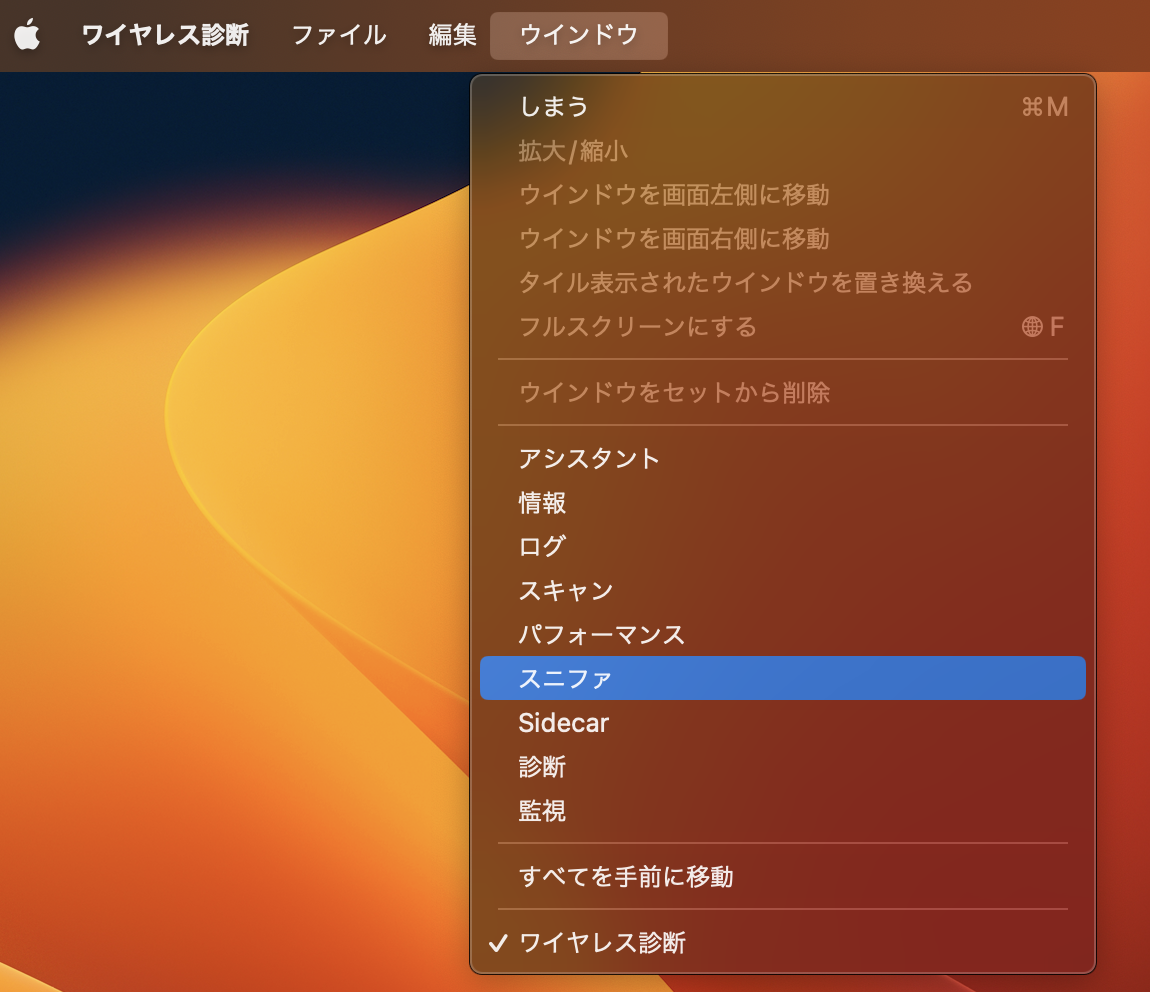The height and width of the screenshot is (992, 1150).
Task: Open the アシスタント window
Action: pos(589,458)
